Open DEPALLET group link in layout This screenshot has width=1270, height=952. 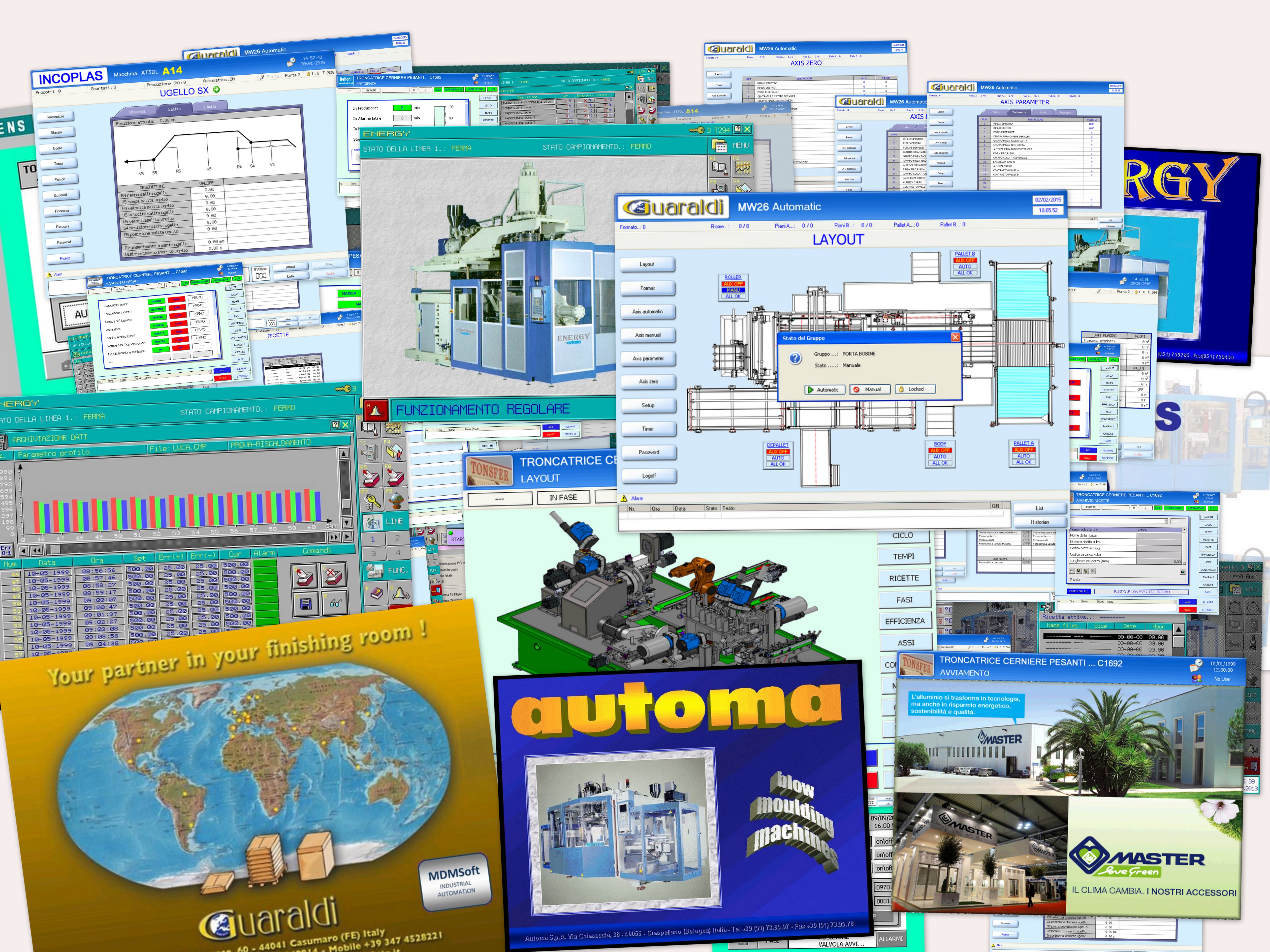[778, 445]
